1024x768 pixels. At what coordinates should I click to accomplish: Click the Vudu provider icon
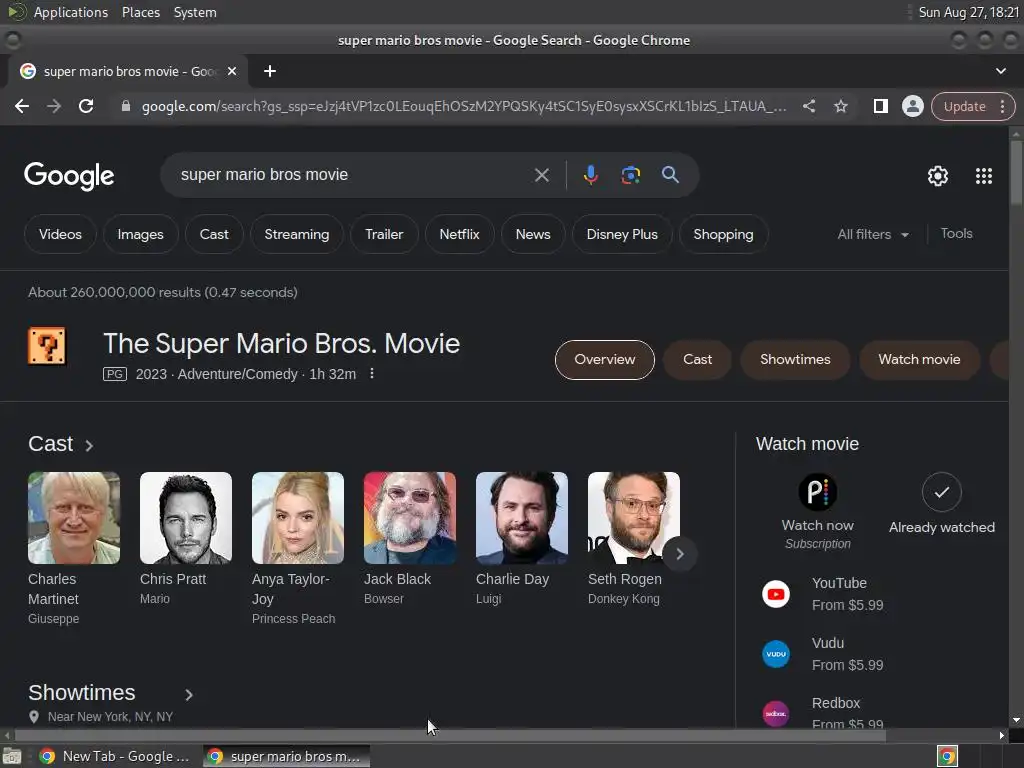[x=776, y=654]
